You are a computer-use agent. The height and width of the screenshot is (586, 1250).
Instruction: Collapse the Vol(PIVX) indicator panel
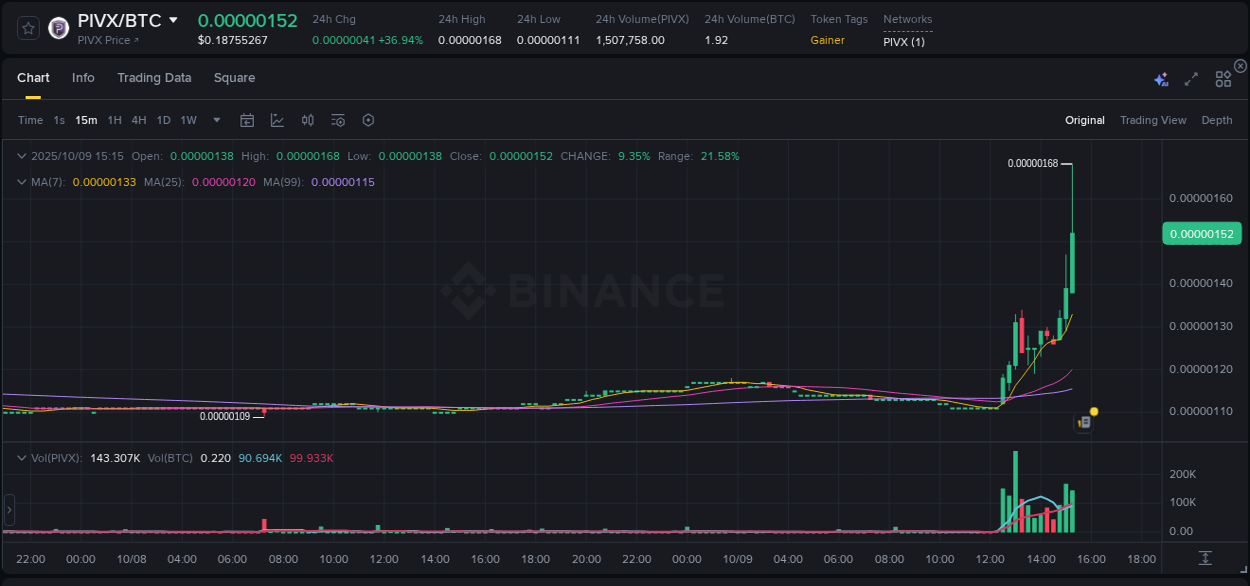tap(22, 456)
